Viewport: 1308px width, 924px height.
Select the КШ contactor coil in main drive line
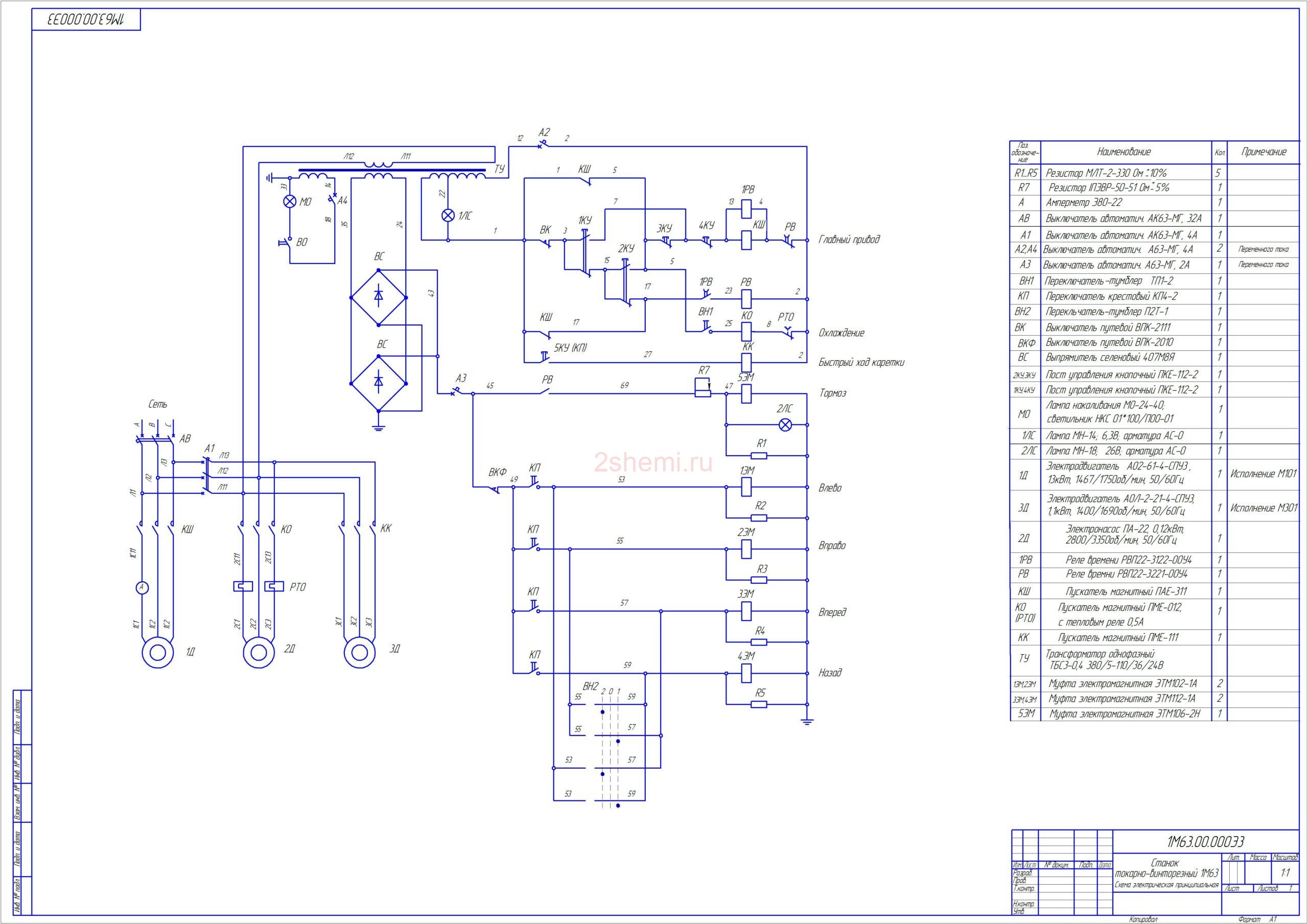pos(746,241)
